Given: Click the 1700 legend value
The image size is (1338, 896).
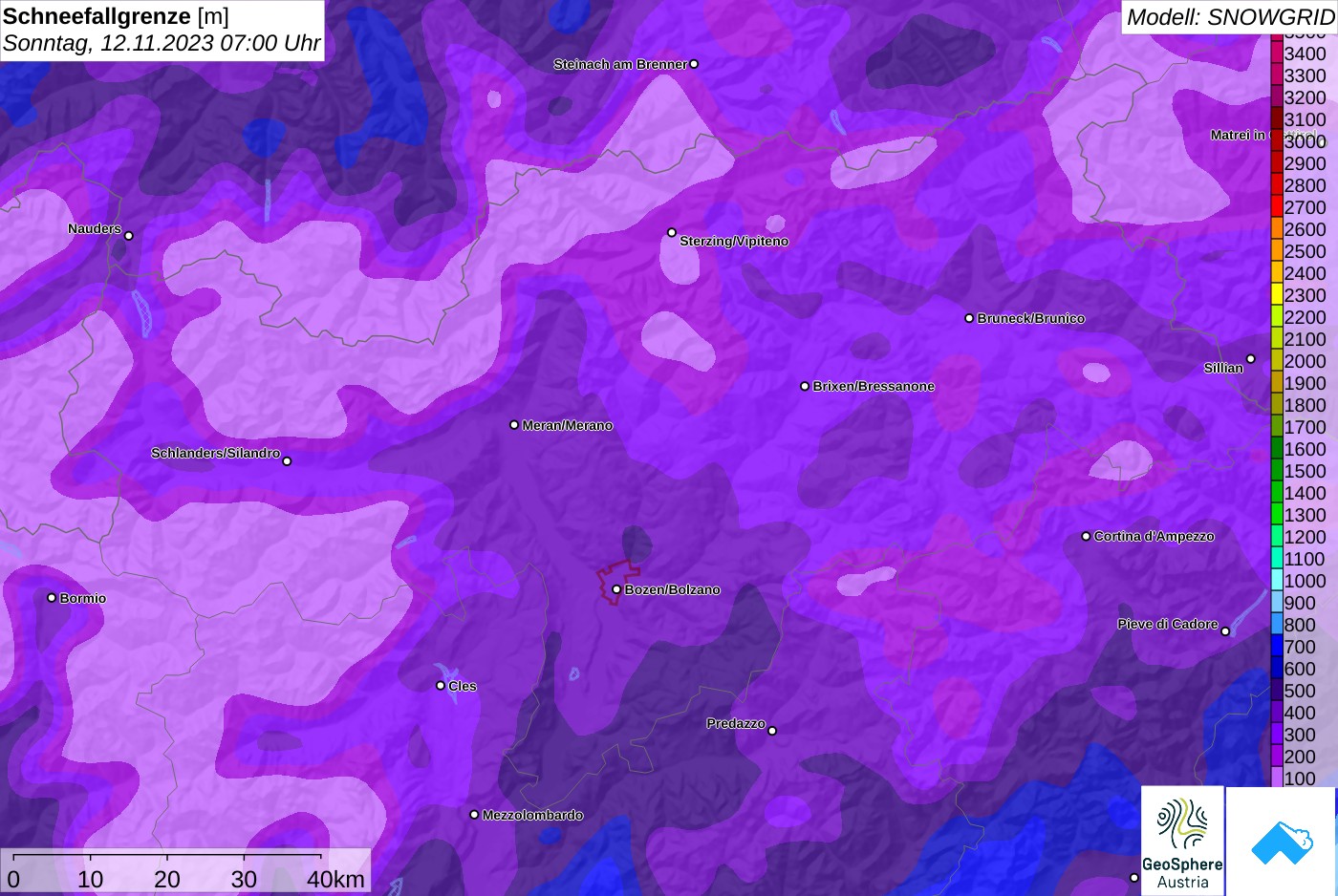Looking at the screenshot, I should [x=1305, y=427].
